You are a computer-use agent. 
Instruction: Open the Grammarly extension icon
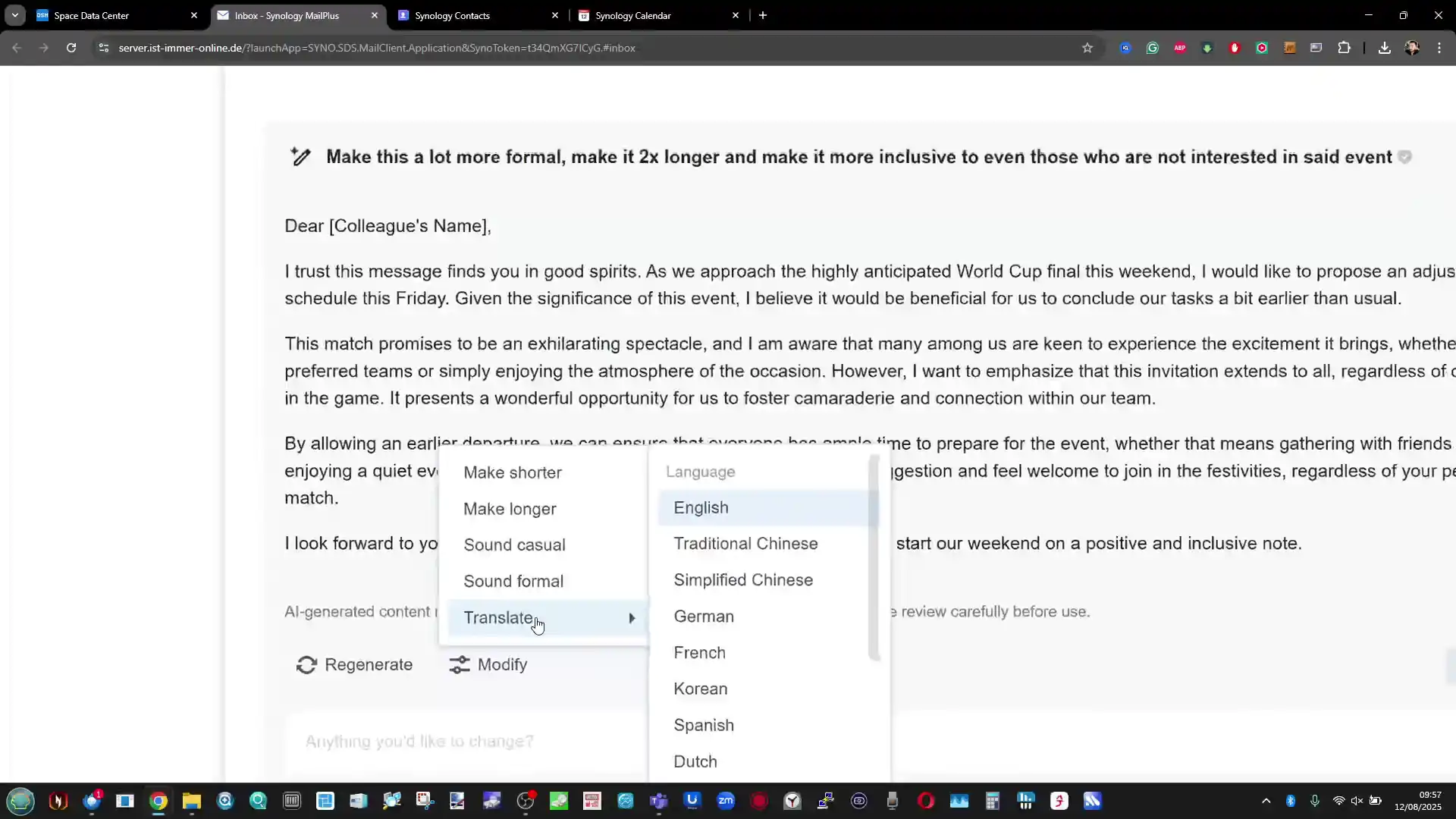point(1153,48)
